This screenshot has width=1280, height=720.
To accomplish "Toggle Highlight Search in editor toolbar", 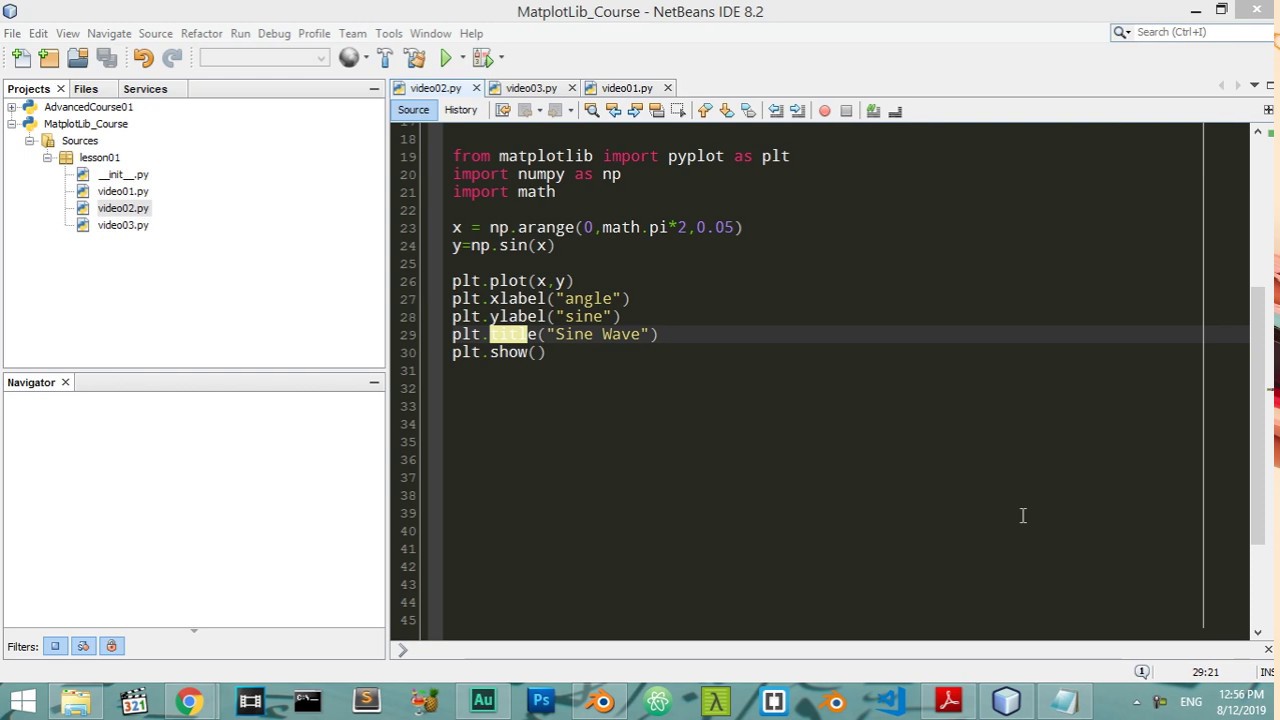I will click(x=657, y=111).
